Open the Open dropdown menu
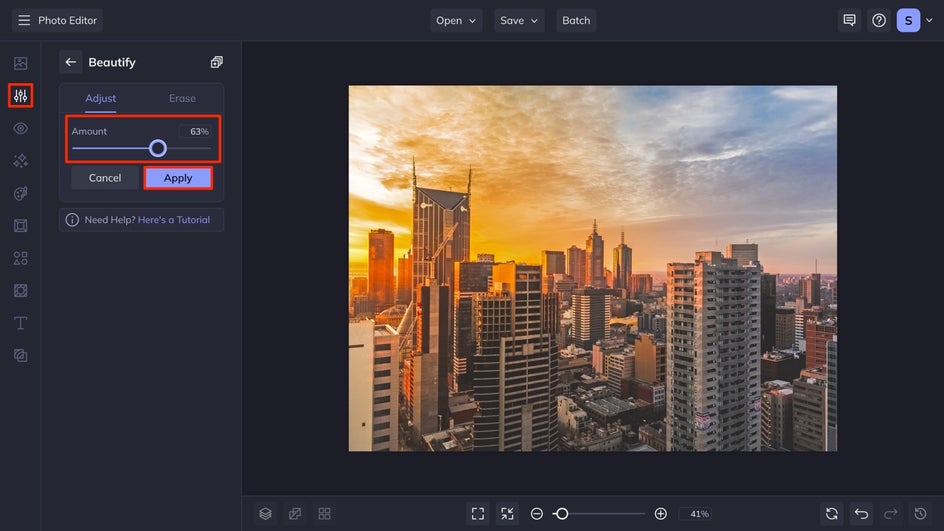The height and width of the screenshot is (531, 944). pyautogui.click(x=456, y=20)
